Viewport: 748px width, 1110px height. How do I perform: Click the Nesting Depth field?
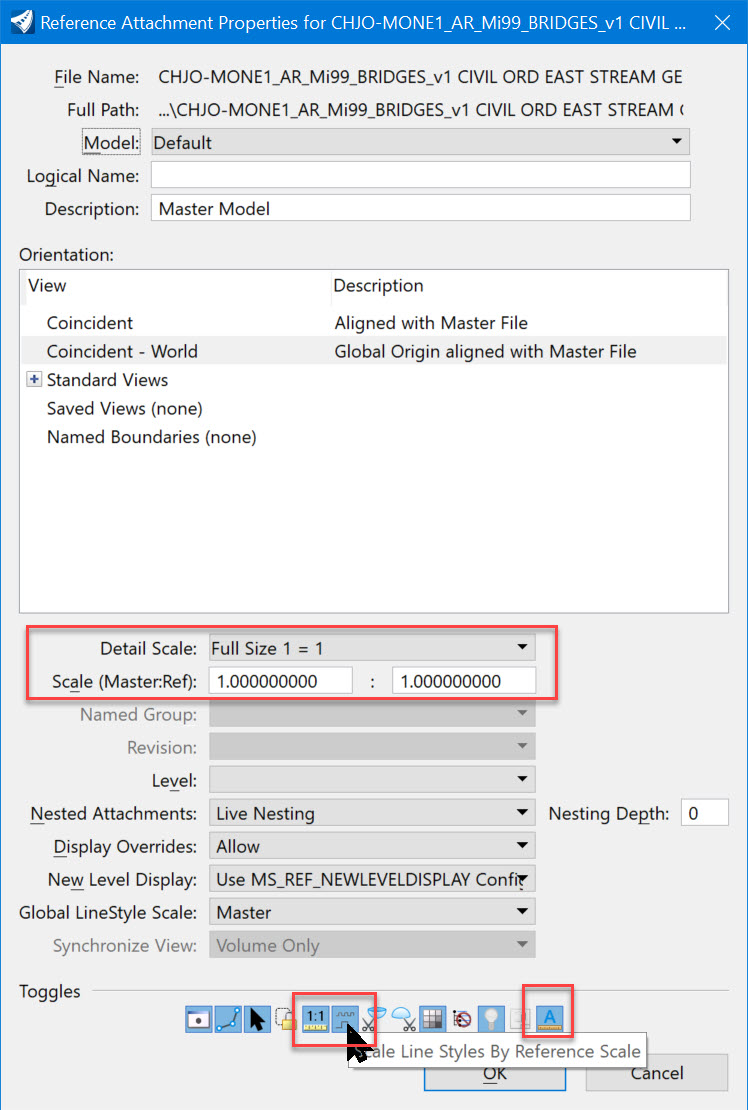point(705,813)
